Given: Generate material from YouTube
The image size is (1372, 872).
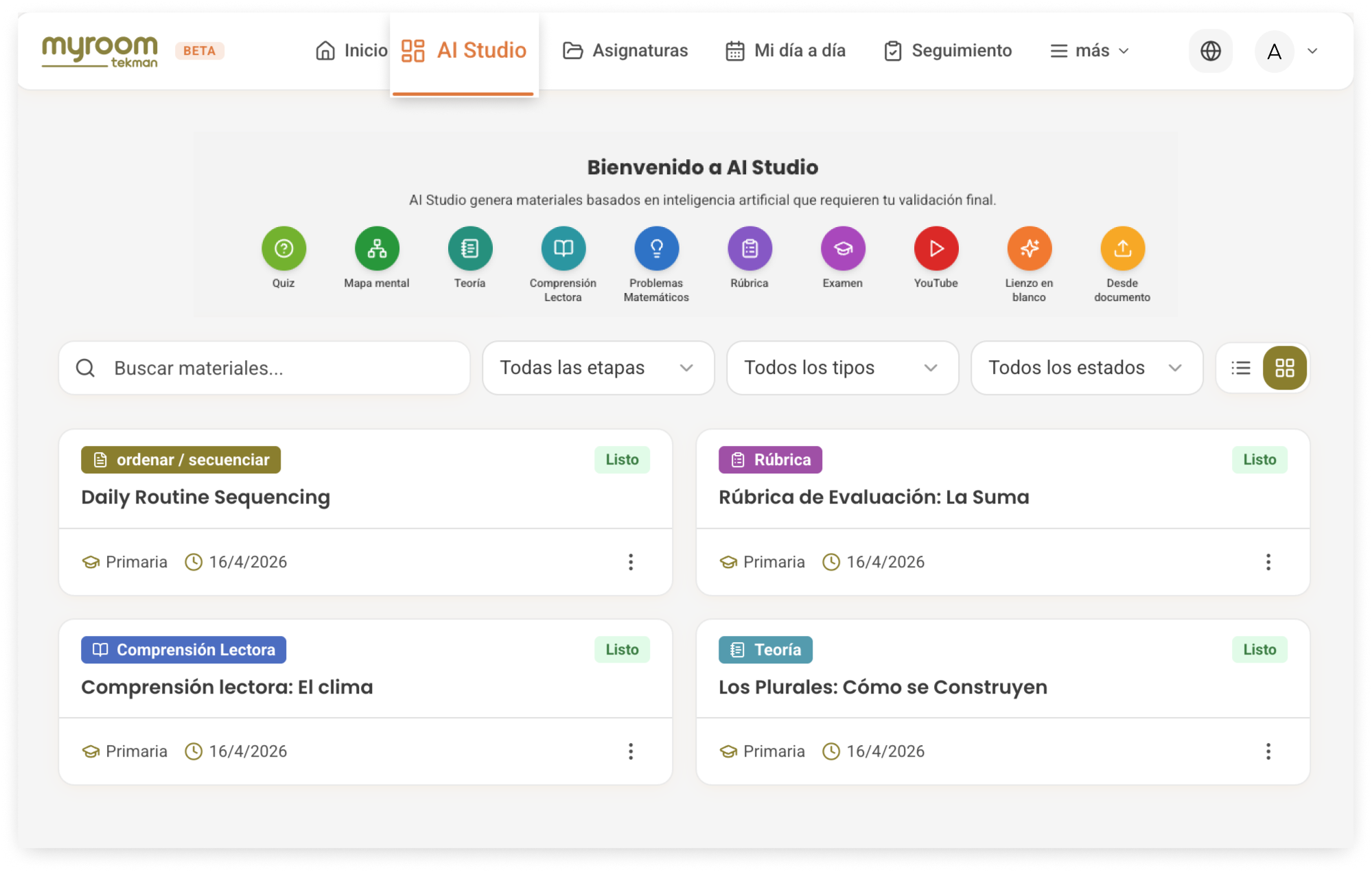Looking at the screenshot, I should (936, 248).
